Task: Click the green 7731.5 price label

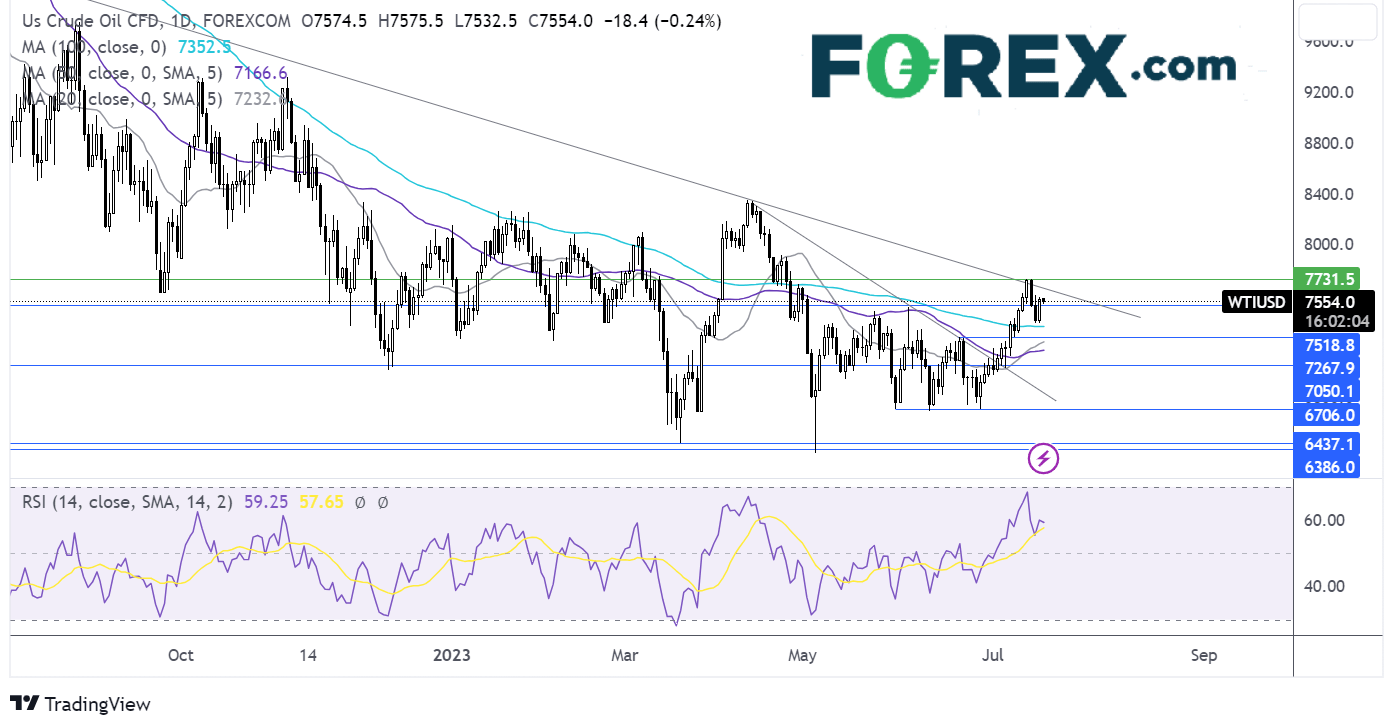Action: (x=1329, y=279)
